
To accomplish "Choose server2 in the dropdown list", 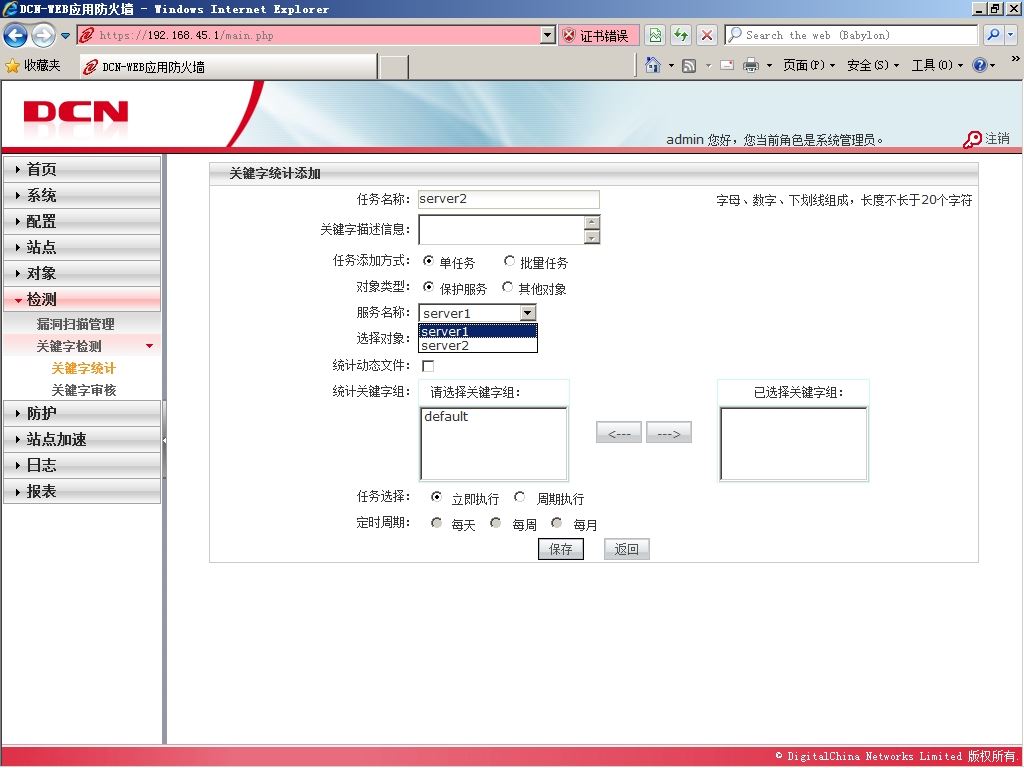I will coord(477,345).
